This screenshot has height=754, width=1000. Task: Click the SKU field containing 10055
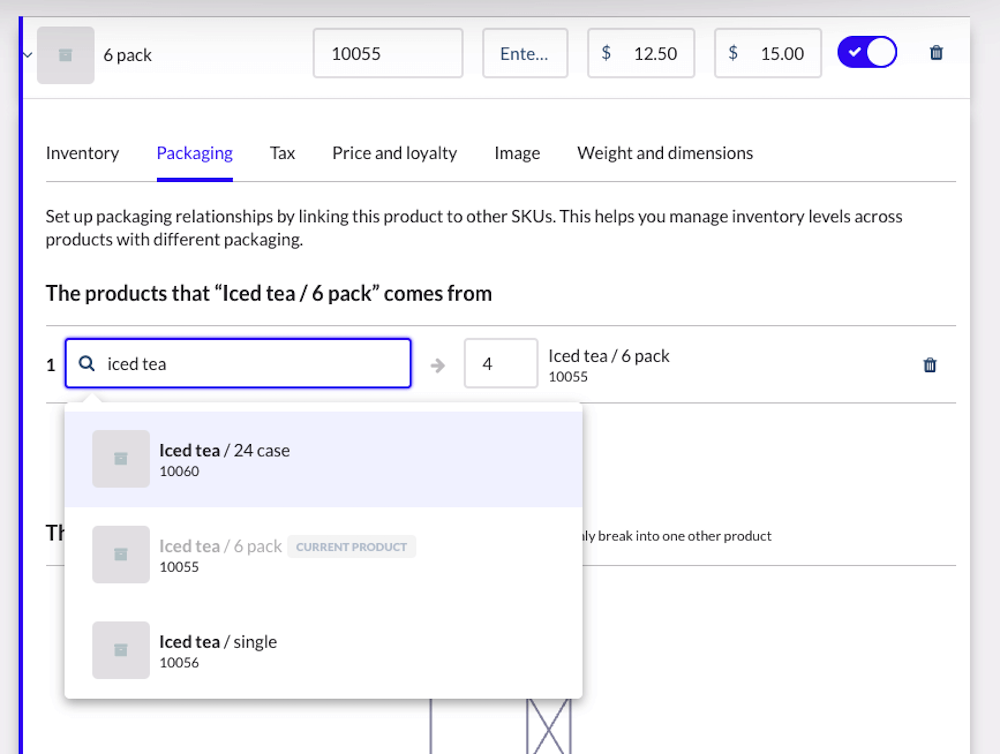tap(387, 54)
